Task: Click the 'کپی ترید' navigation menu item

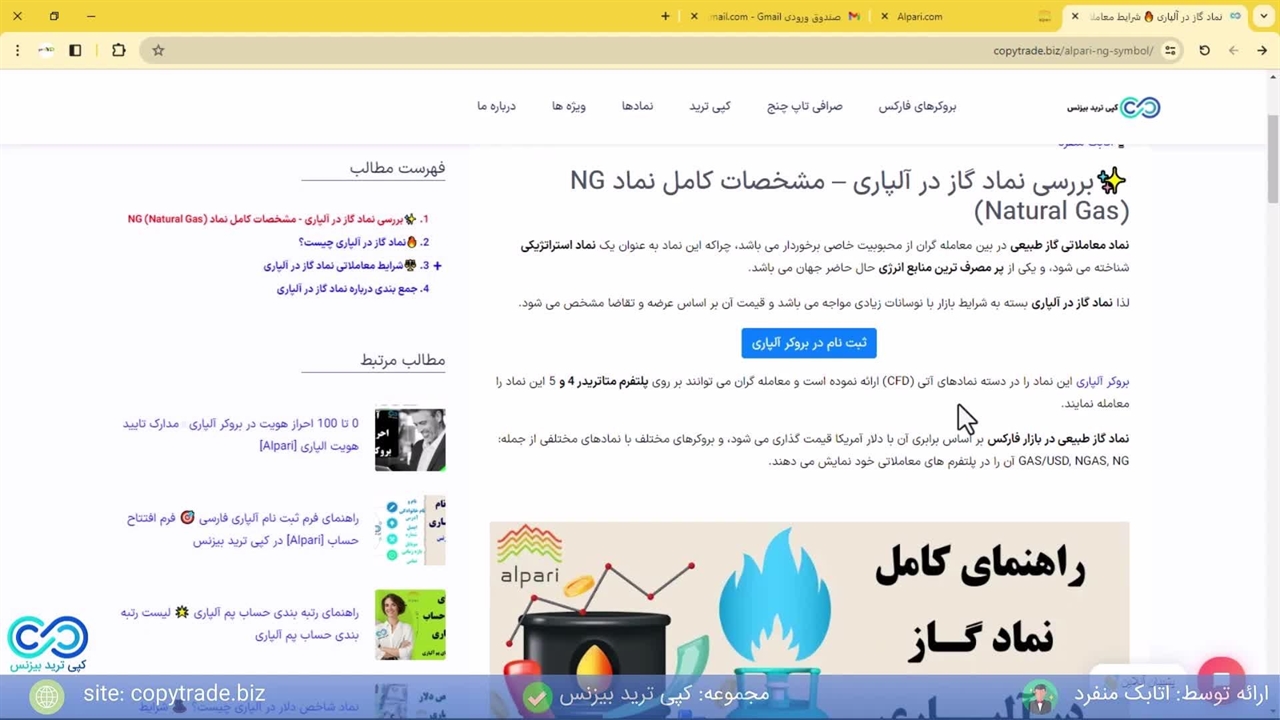Action: (709, 106)
